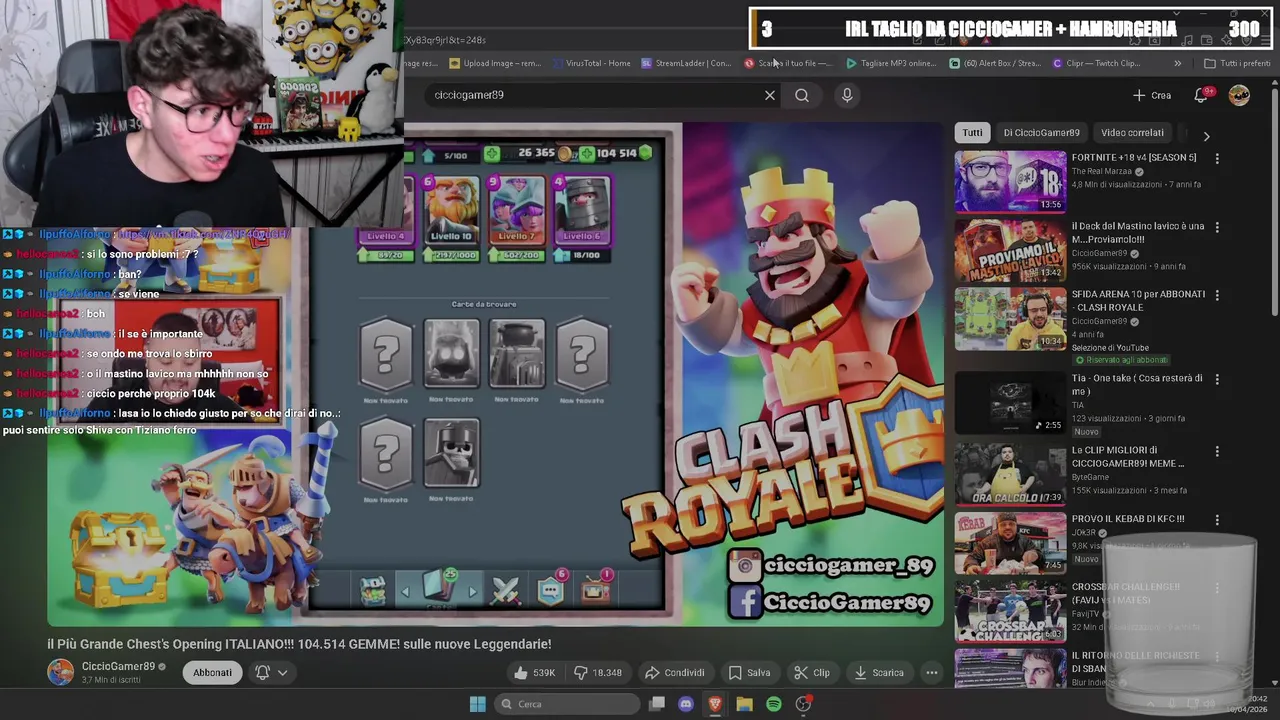The image size is (1280, 720).
Task: Open Tia - One take video
Action: [1010, 403]
